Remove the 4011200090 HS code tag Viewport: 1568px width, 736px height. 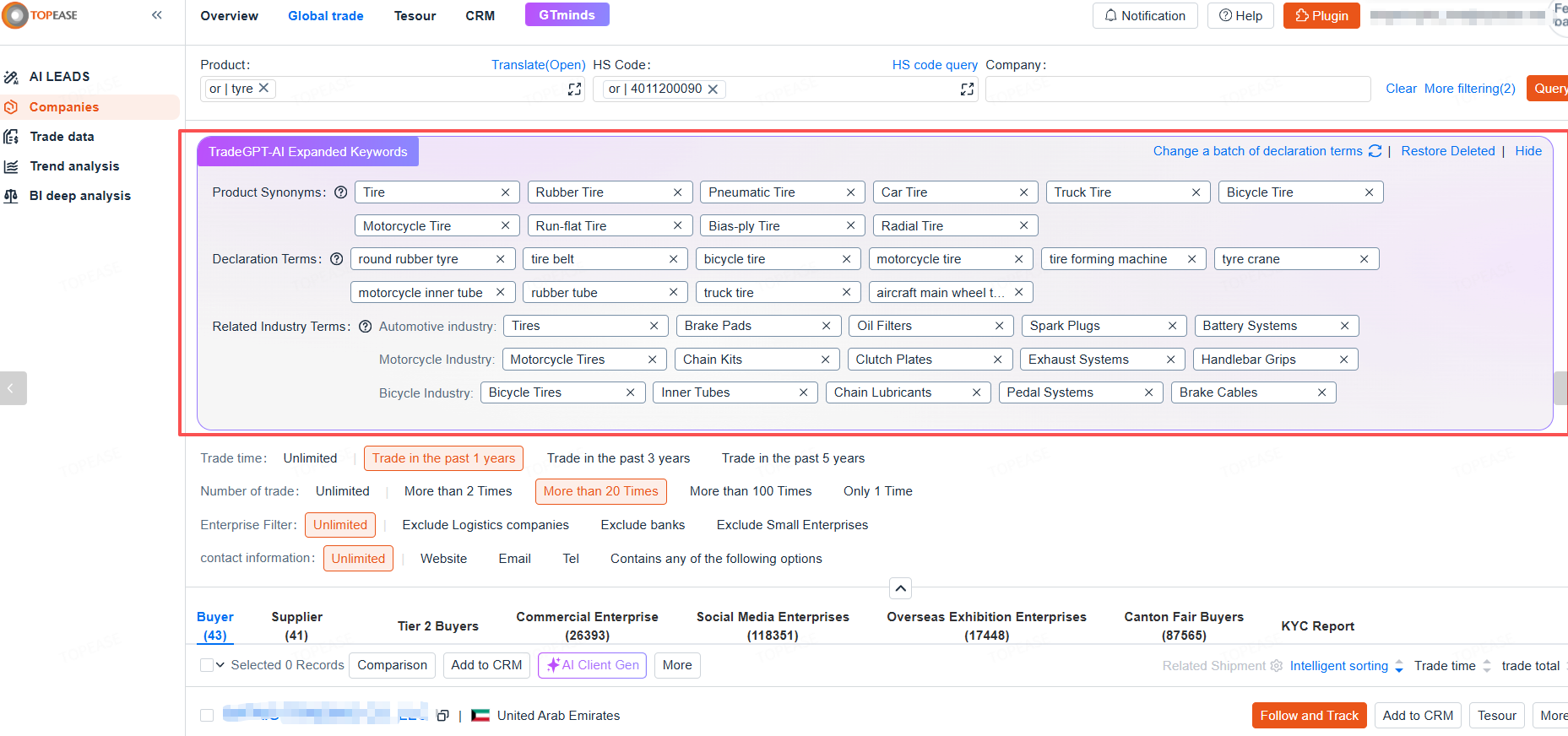pos(713,89)
